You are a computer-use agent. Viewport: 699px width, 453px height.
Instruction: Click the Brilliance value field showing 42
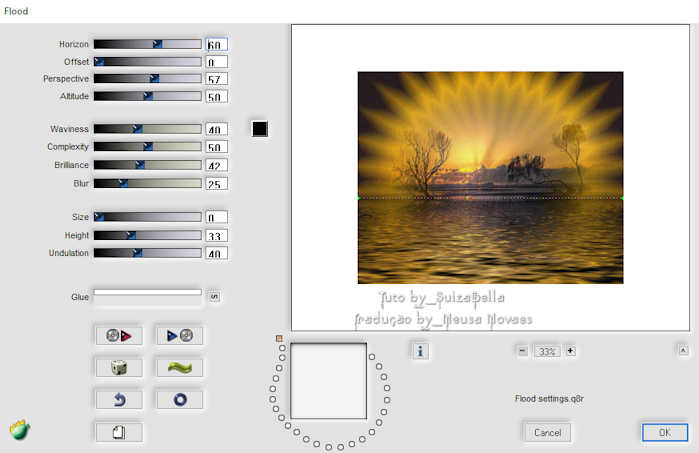tap(217, 165)
